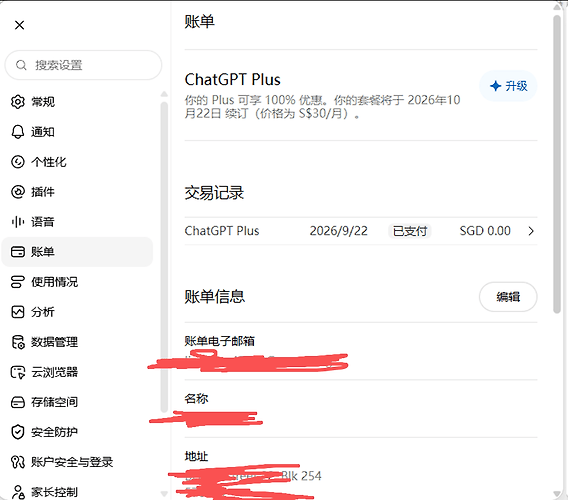
Task: Click the 名称 label
Action: [196, 399]
